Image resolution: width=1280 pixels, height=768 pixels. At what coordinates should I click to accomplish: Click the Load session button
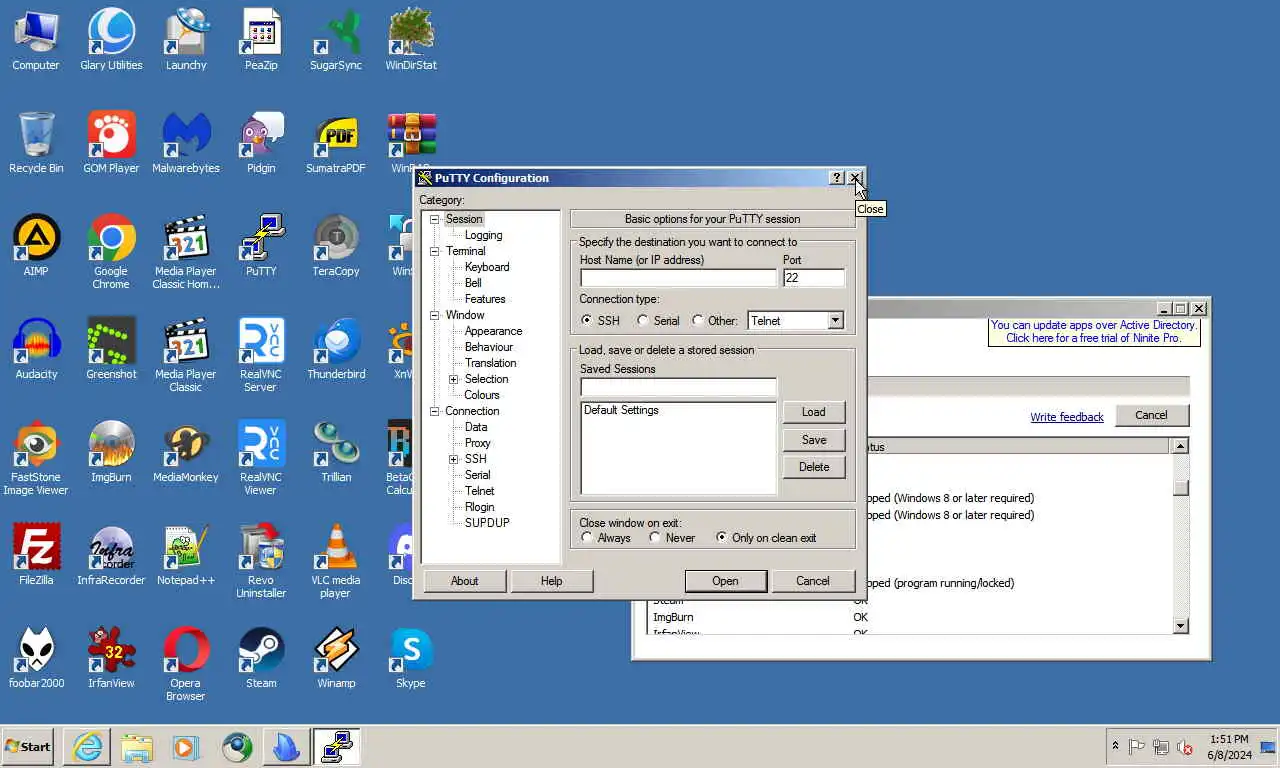coord(814,412)
